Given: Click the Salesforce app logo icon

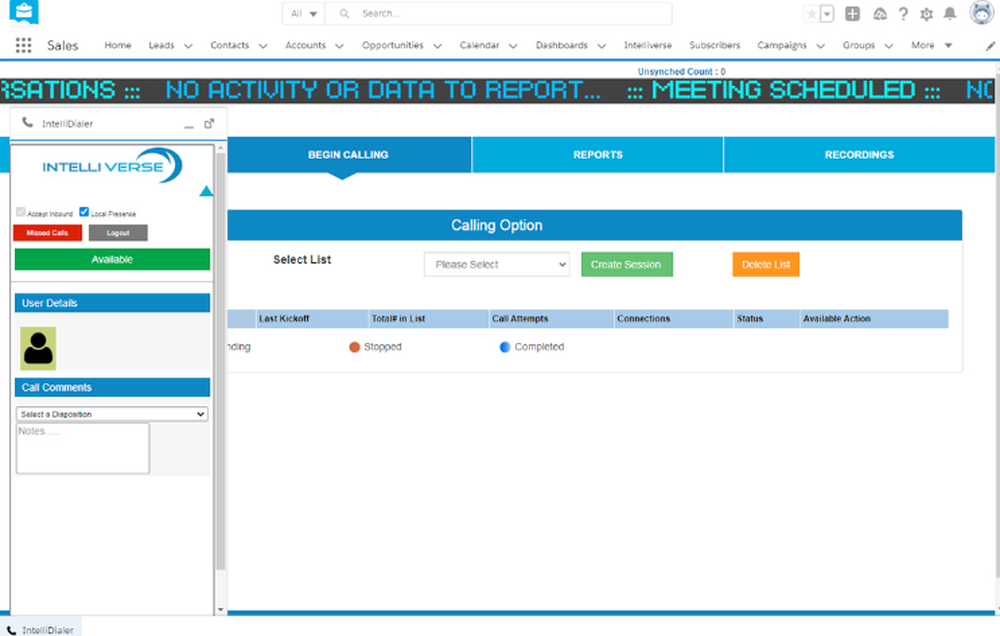Looking at the screenshot, I should pos(24,12).
